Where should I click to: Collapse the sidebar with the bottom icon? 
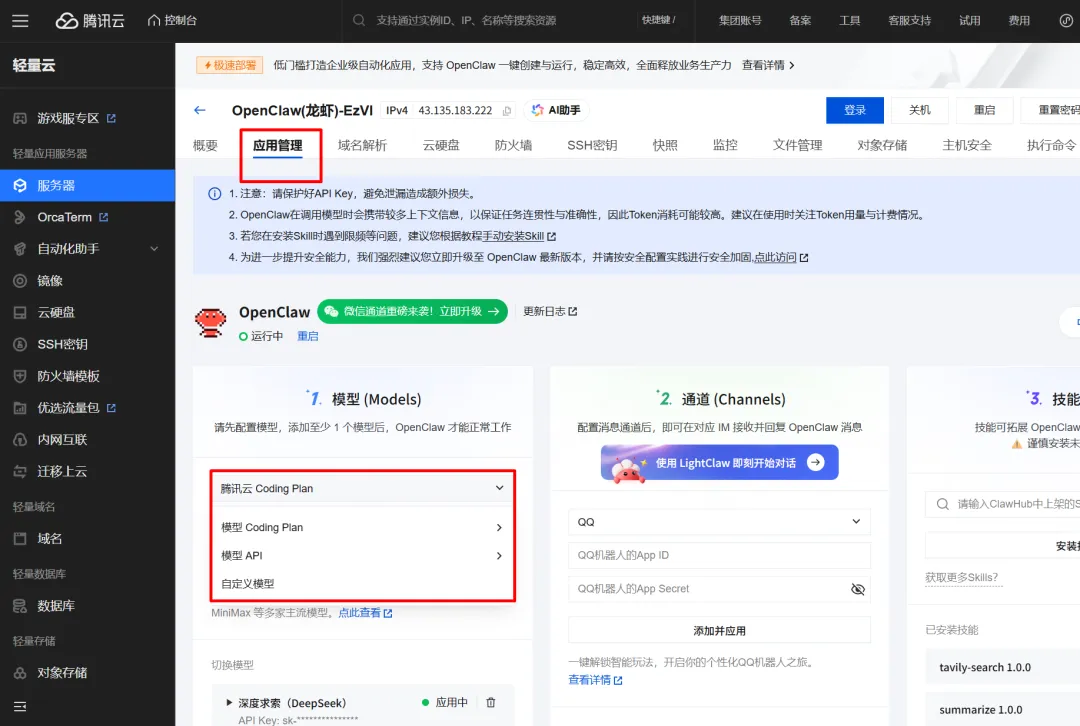tap(20, 707)
